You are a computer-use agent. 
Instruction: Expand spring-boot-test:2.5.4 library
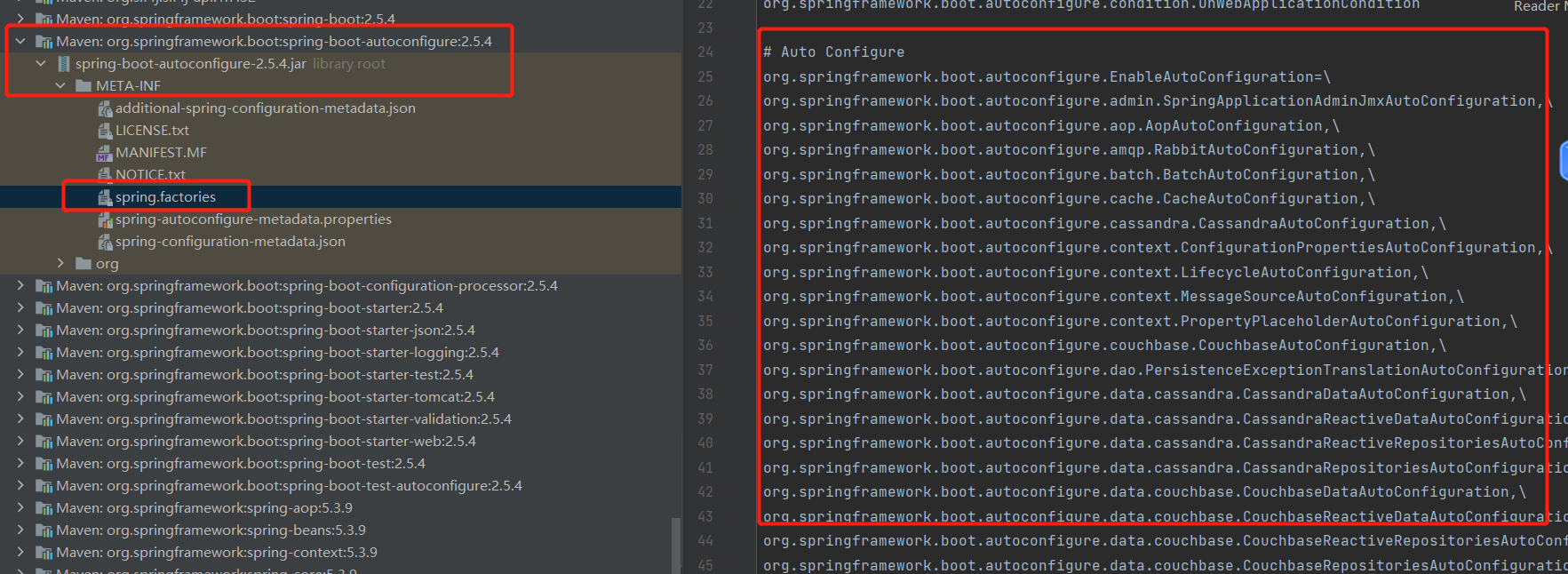coord(20,463)
